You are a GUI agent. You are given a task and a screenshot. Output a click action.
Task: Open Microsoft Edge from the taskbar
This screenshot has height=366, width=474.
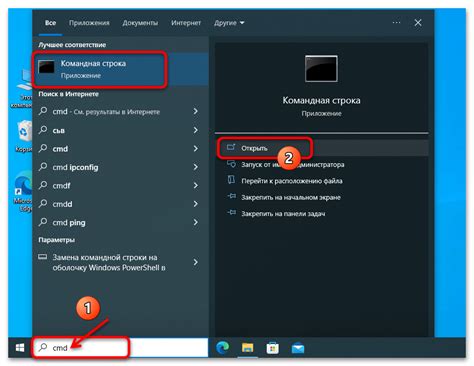pyautogui.click(x=222, y=348)
